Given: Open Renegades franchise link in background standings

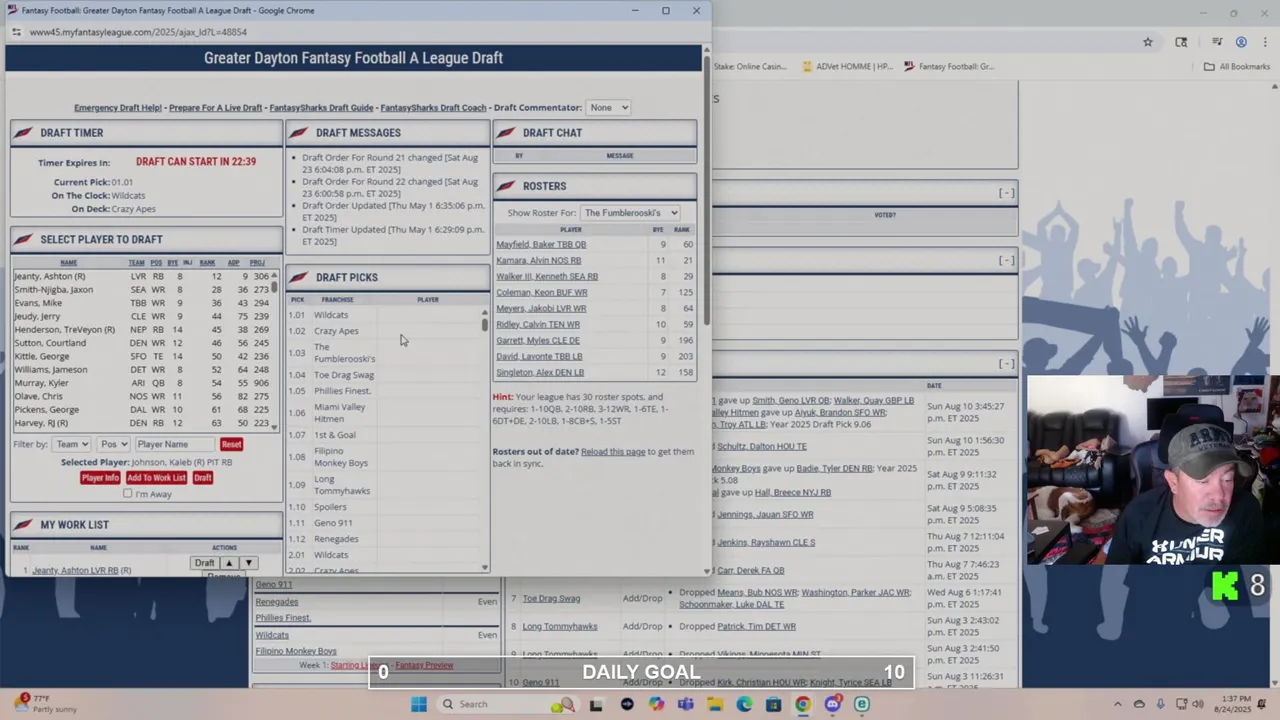Looking at the screenshot, I should [276, 602].
